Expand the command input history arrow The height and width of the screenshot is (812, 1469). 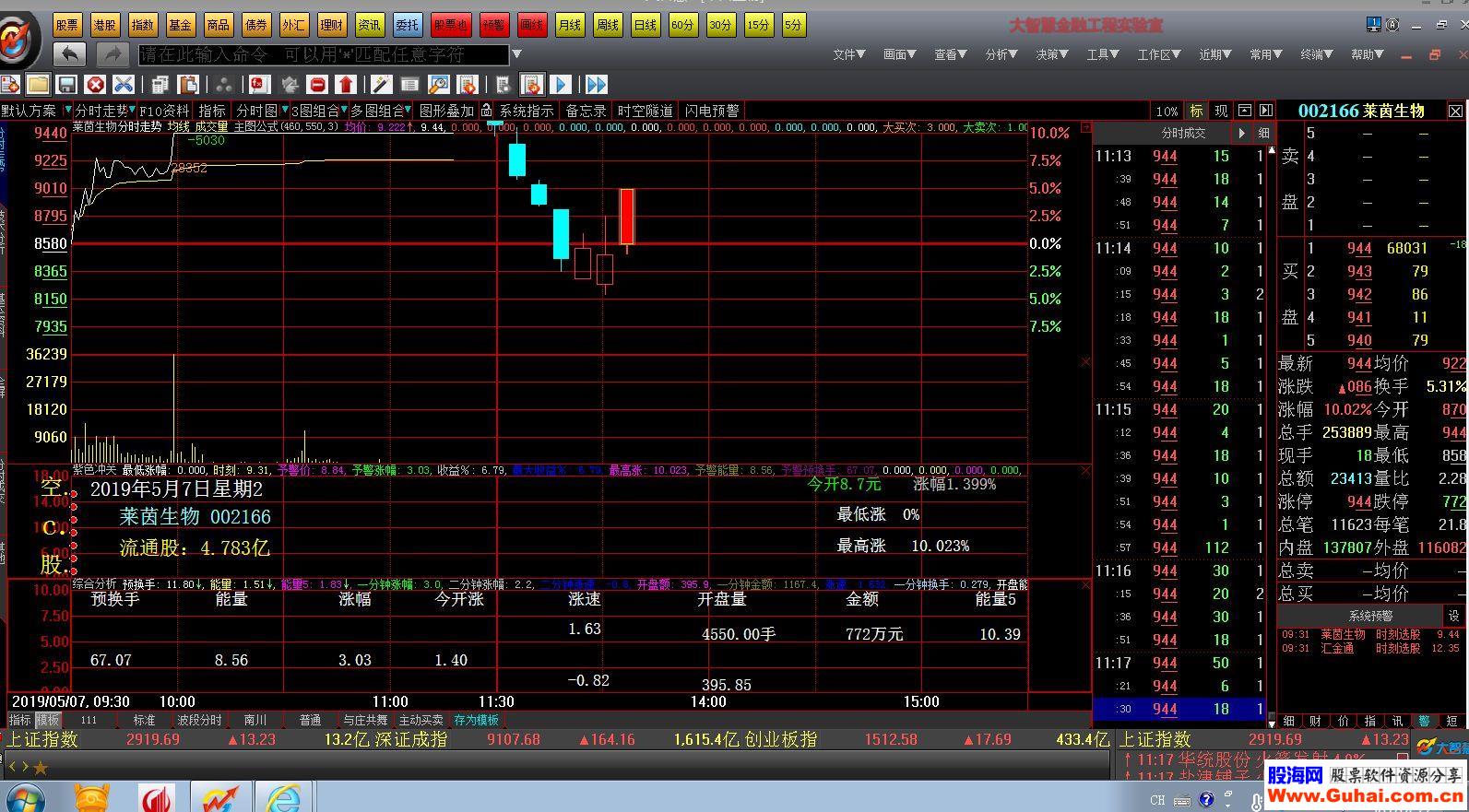[516, 54]
